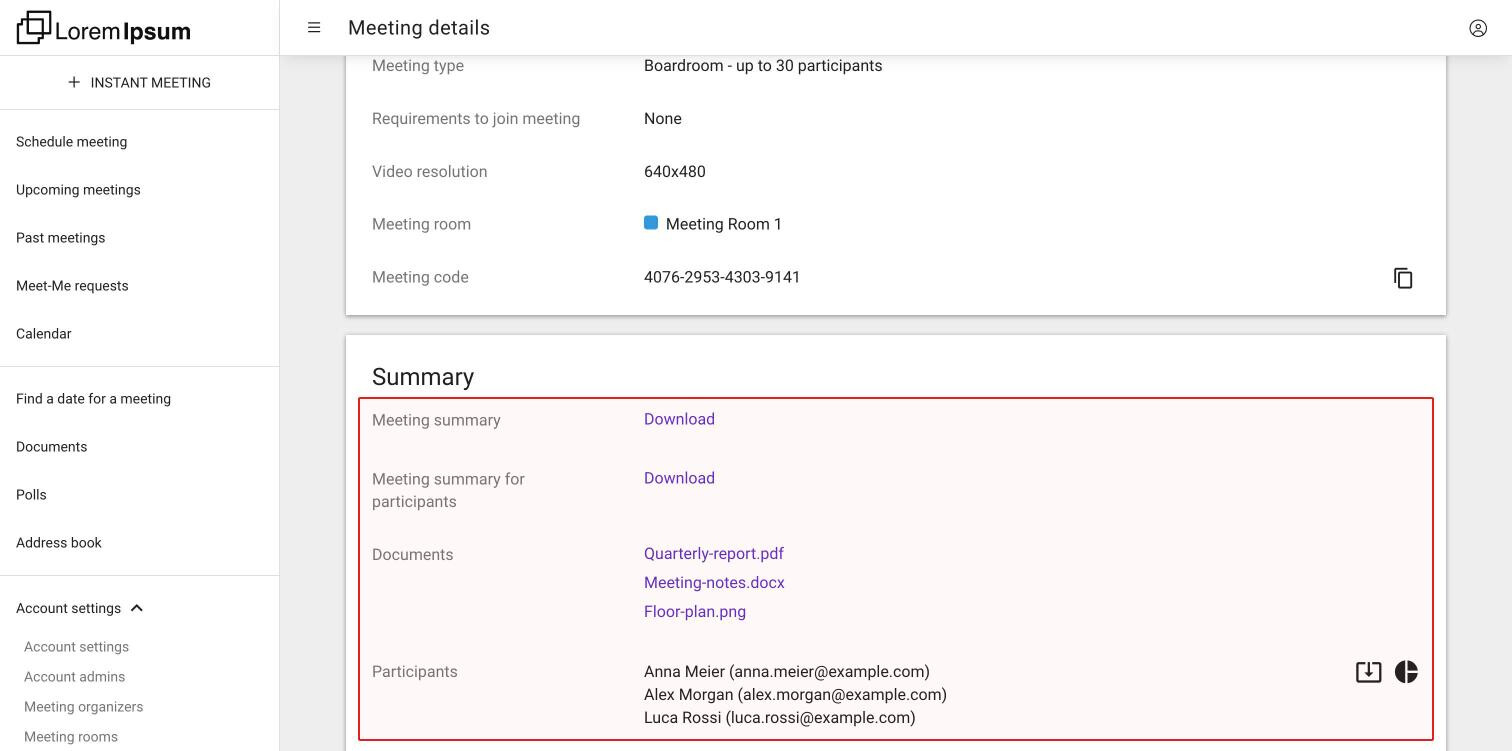Open Schedule meeting in the sidebar
The image size is (1512, 751).
(x=71, y=142)
